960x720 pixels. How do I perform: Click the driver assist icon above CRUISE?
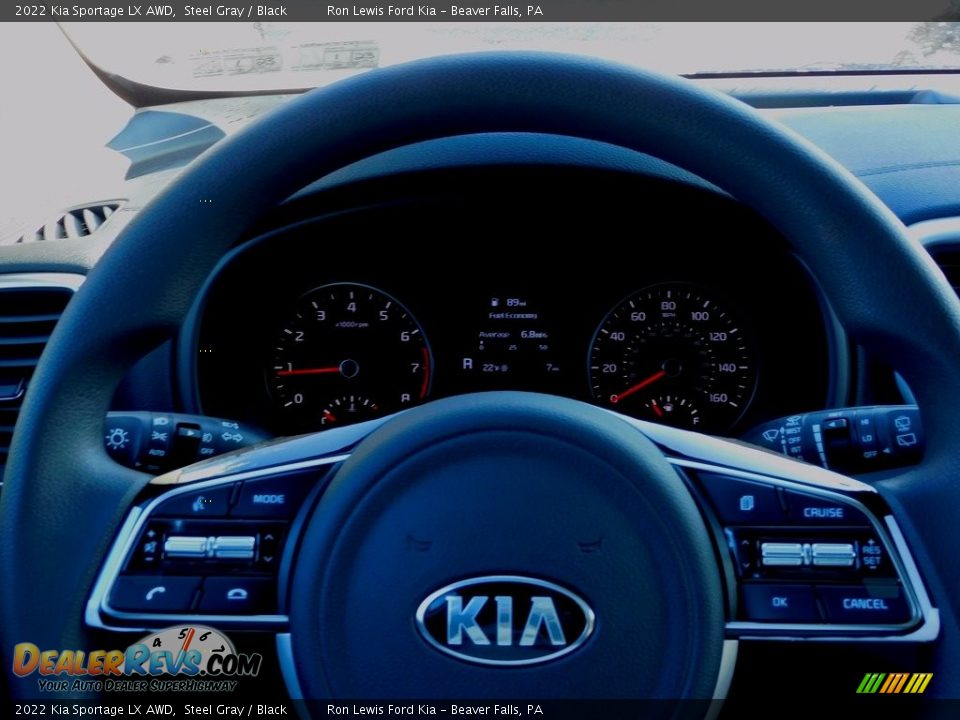pyautogui.click(x=746, y=502)
